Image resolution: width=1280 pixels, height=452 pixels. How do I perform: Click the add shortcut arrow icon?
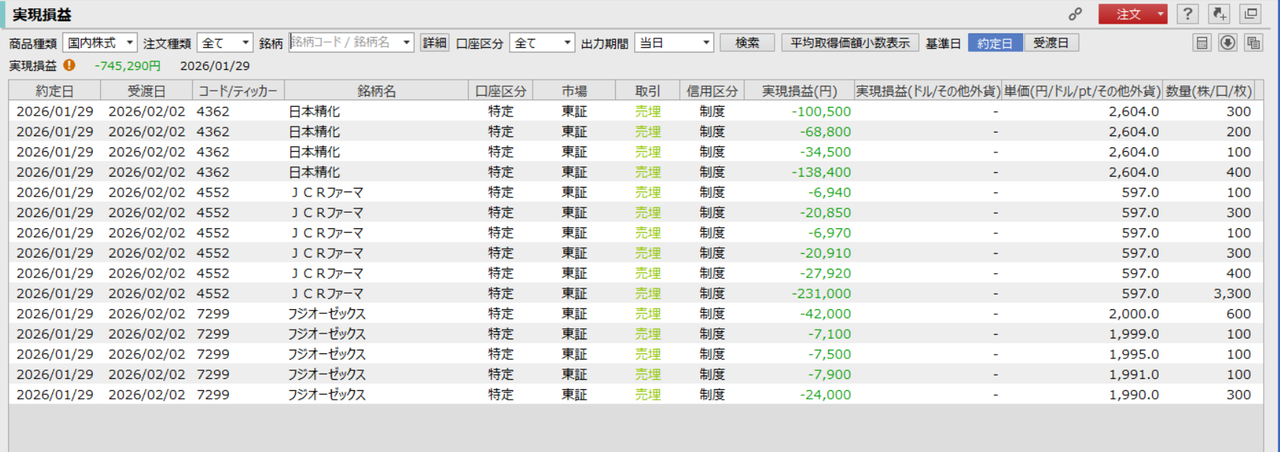[1218, 14]
